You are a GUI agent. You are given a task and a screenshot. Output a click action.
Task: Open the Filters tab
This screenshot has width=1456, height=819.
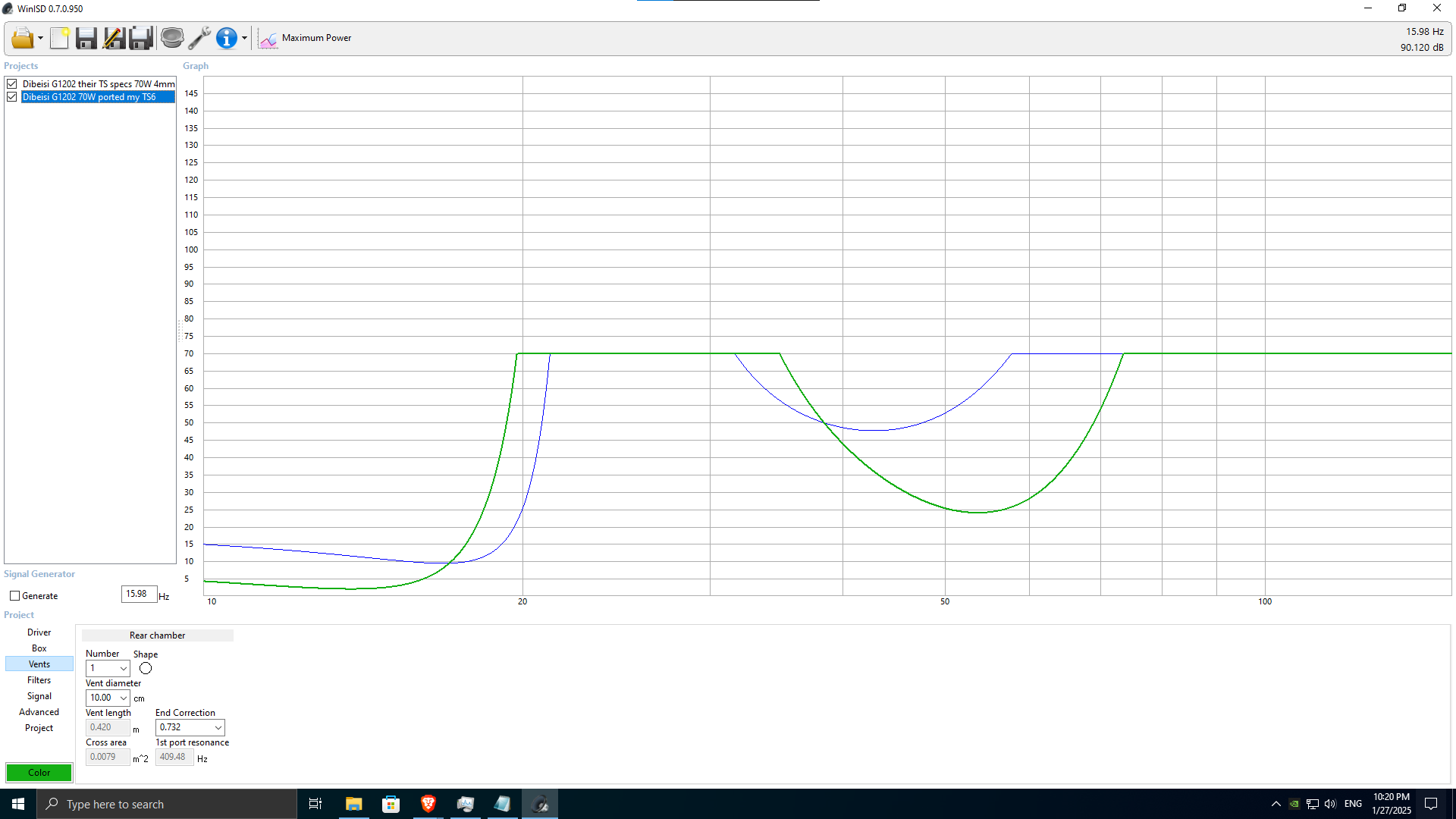pyautogui.click(x=39, y=680)
